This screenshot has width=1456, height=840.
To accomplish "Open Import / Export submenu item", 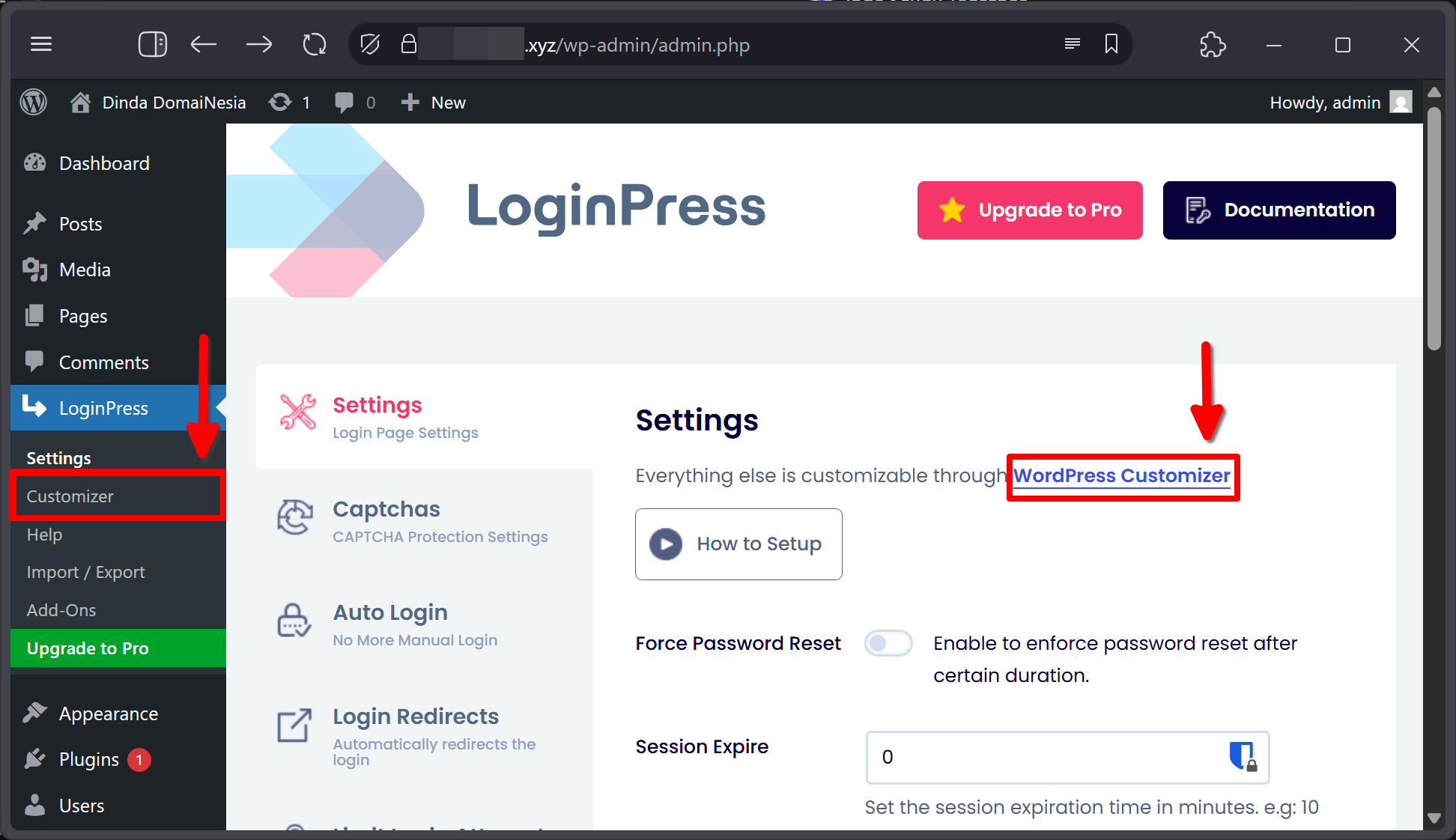I will (x=85, y=572).
